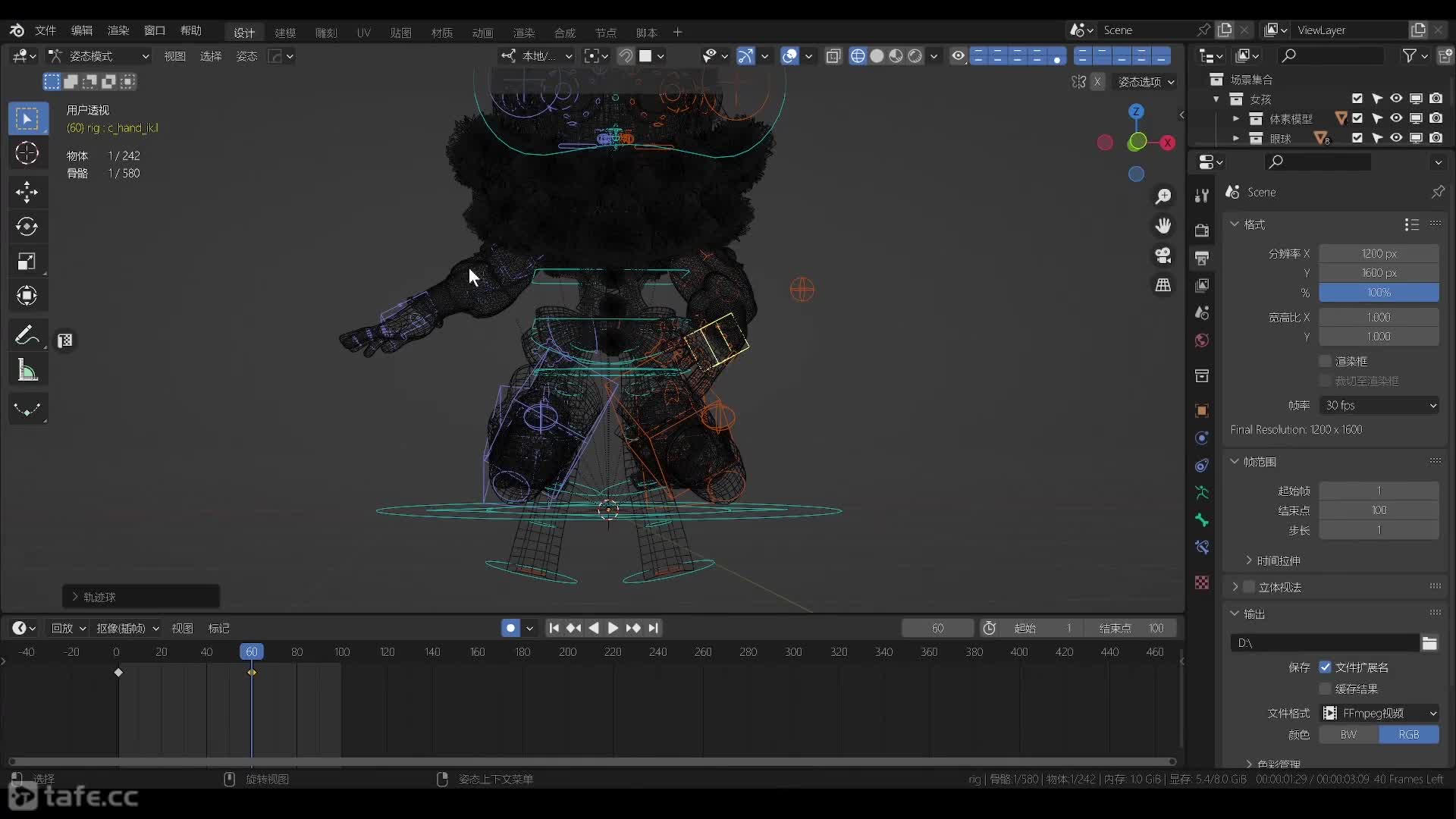Click the 结束点 100 field in properties
This screenshot has width=1456, height=819.
pyautogui.click(x=1379, y=510)
